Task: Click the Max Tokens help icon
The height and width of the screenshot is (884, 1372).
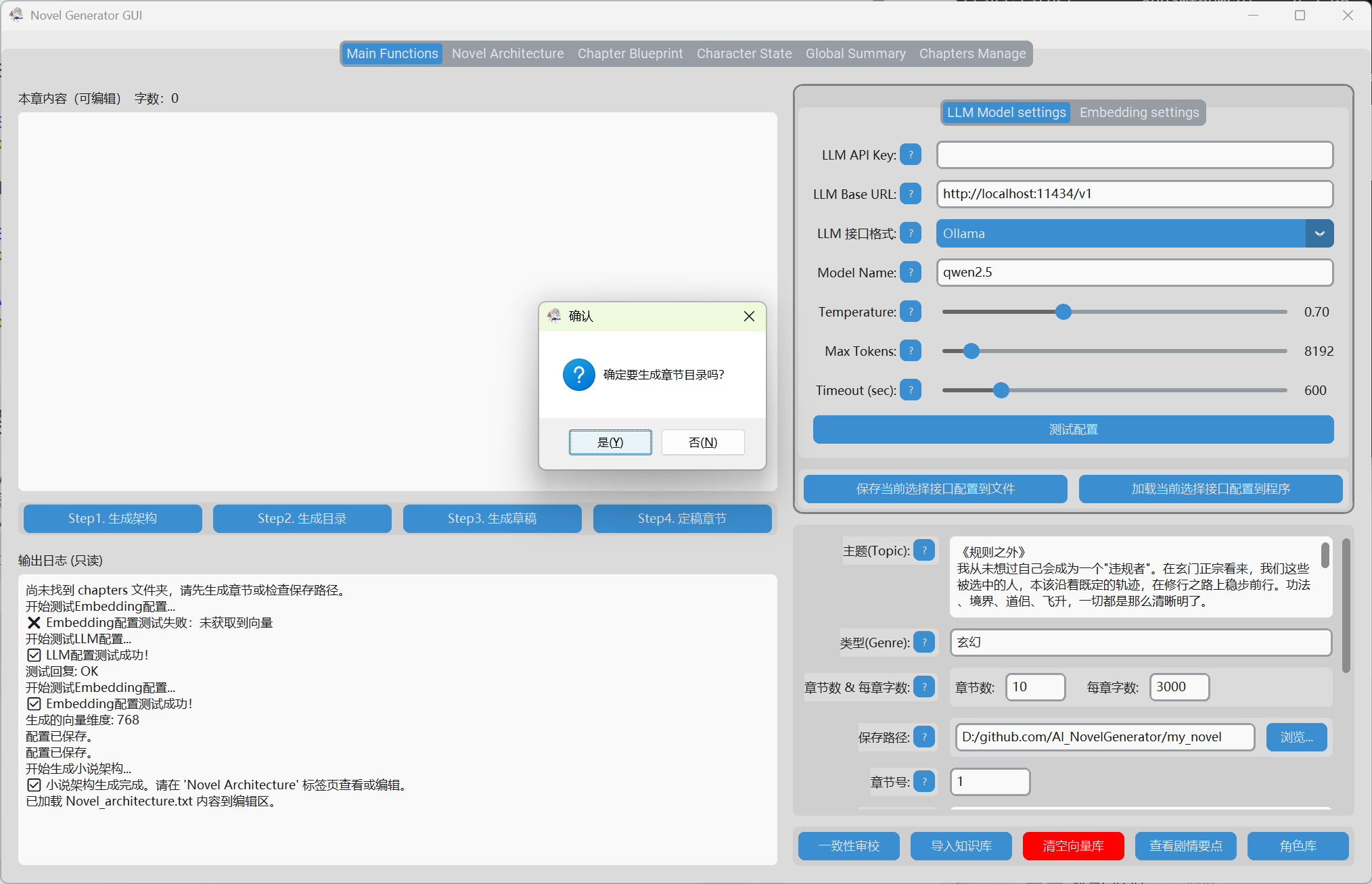Action: [911, 351]
